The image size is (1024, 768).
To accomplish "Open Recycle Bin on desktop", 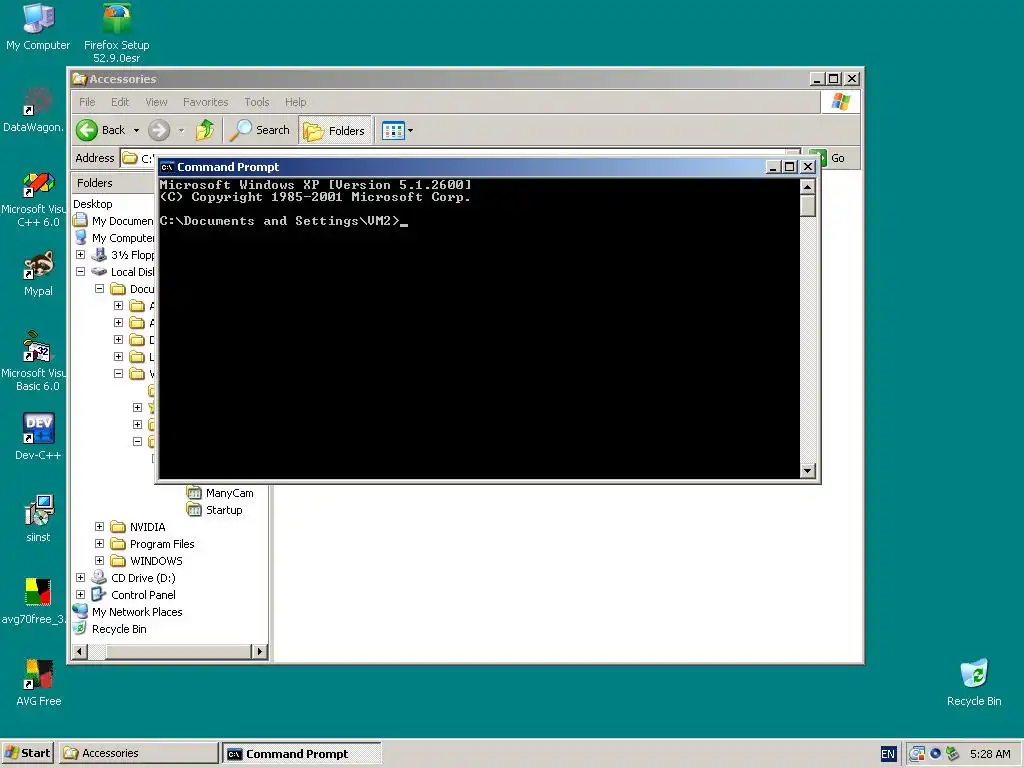I will tap(974, 683).
